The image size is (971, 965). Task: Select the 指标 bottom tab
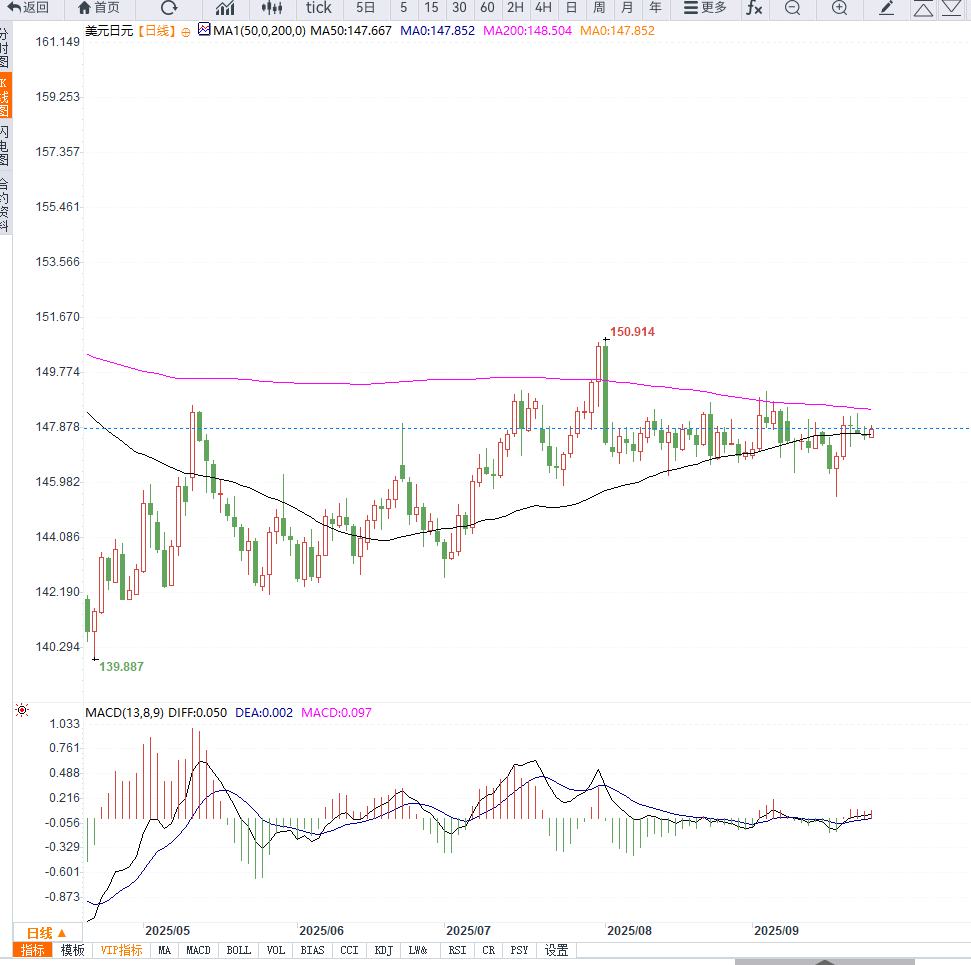(x=32, y=950)
